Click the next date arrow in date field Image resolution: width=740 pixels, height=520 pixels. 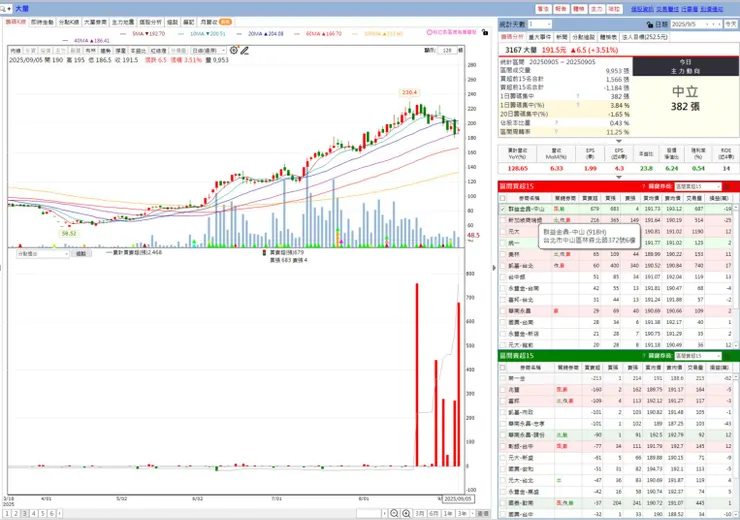(x=719, y=24)
